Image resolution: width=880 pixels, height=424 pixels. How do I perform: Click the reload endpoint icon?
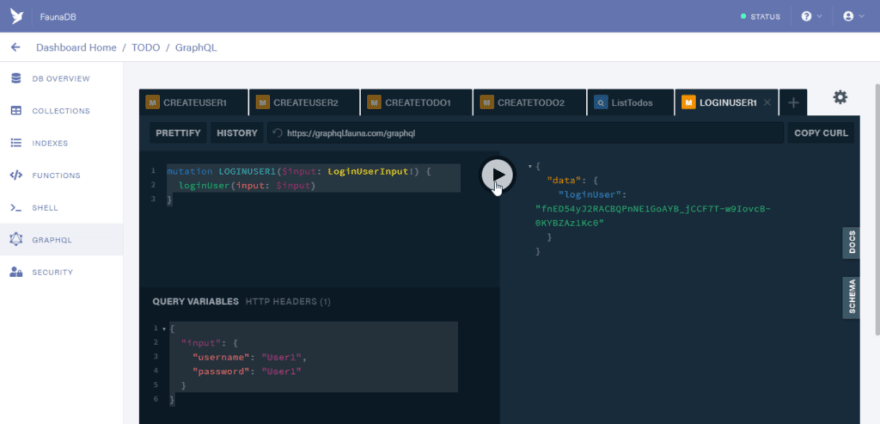pos(277,133)
